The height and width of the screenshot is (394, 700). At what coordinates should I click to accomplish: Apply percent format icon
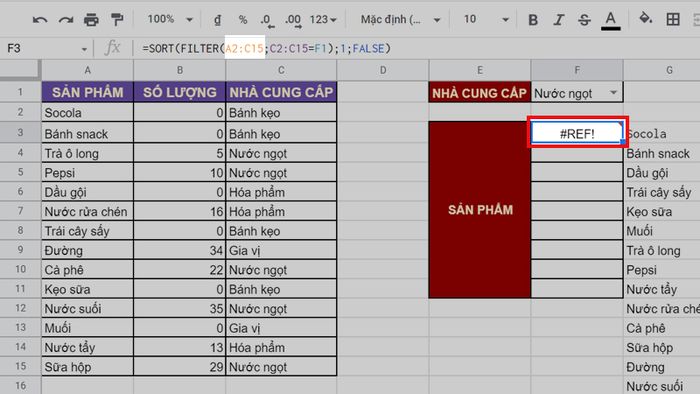pyautogui.click(x=242, y=20)
